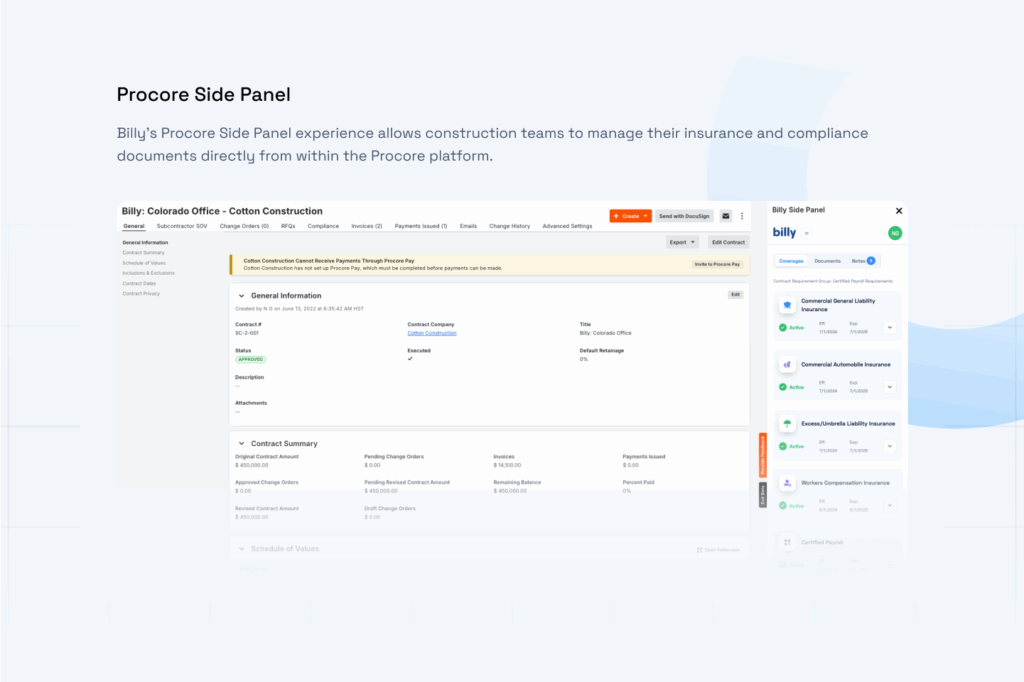
Task: Expand Workers Compensation Insurance card
Action: pyautogui.click(x=889, y=506)
